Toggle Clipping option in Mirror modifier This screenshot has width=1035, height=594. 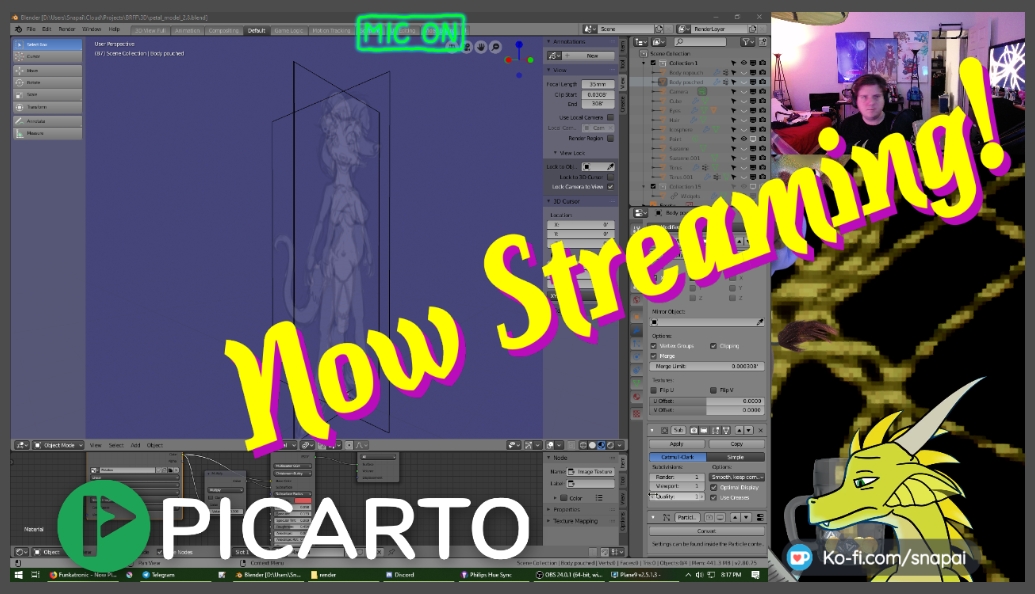(713, 346)
